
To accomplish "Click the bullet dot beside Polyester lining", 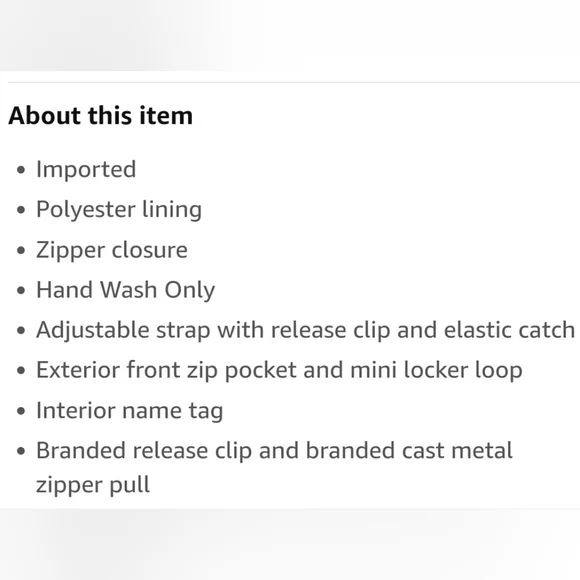I will tap(21, 210).
